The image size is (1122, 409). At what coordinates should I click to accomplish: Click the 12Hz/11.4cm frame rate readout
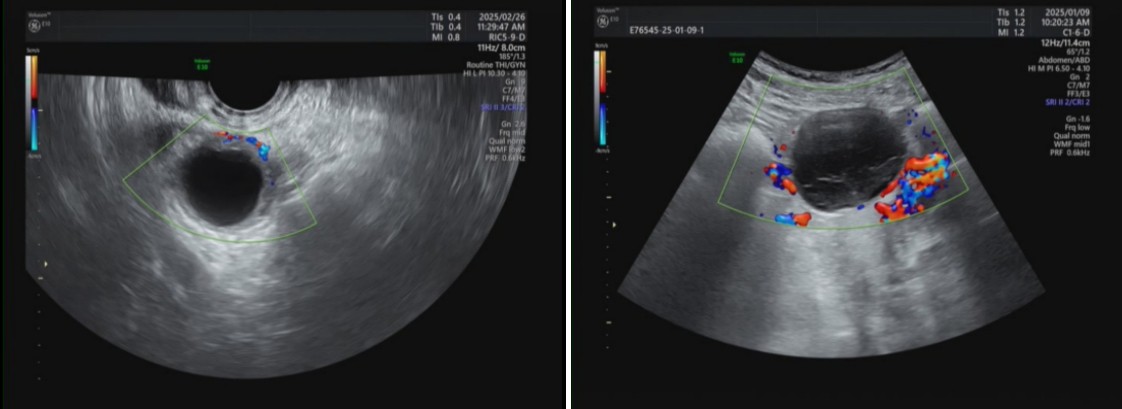[1066, 43]
